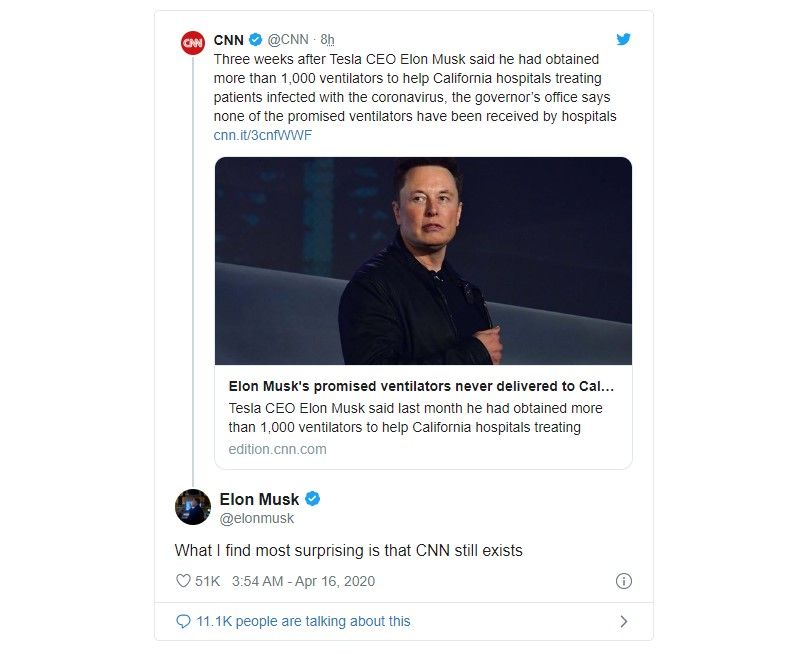Expand conversation with the right chevron
Viewport: 807px width, 653px height.
(624, 621)
